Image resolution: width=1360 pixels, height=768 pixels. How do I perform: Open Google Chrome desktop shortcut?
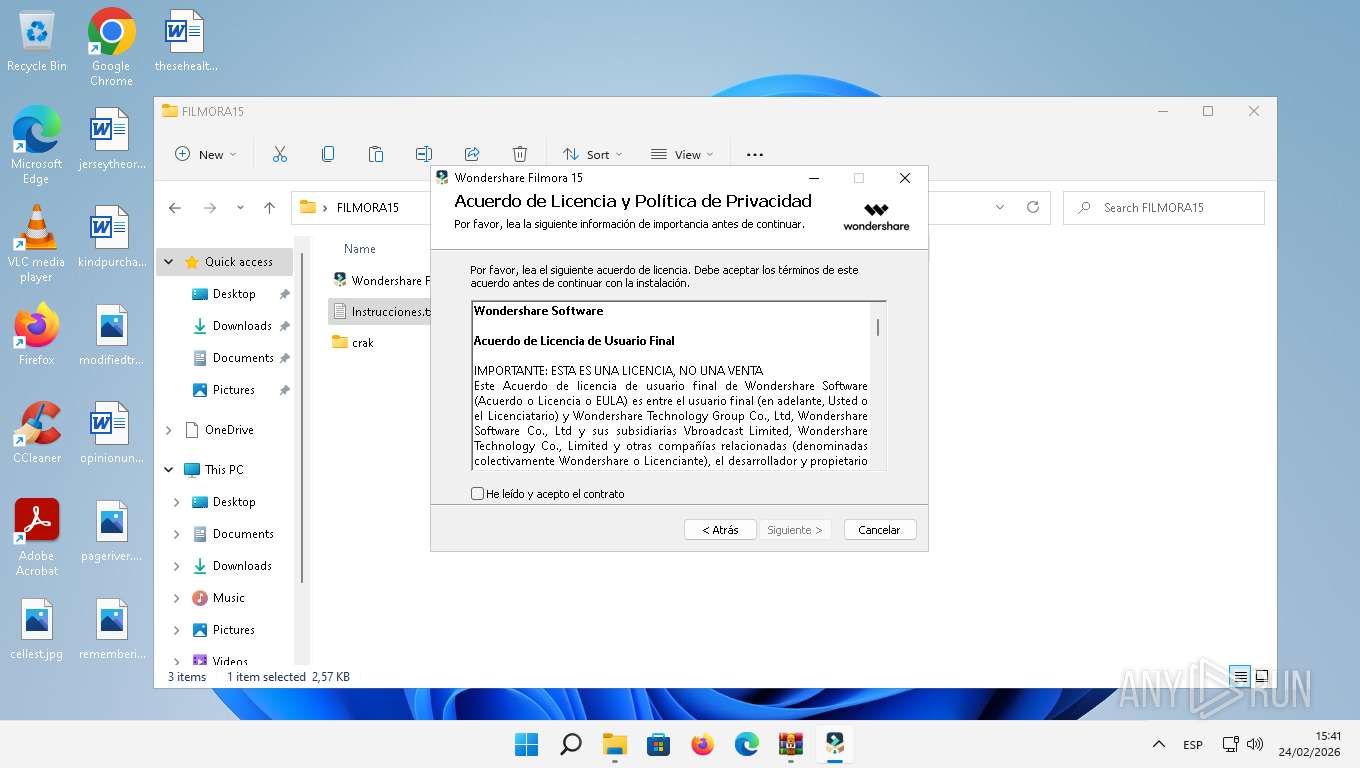pyautogui.click(x=111, y=48)
